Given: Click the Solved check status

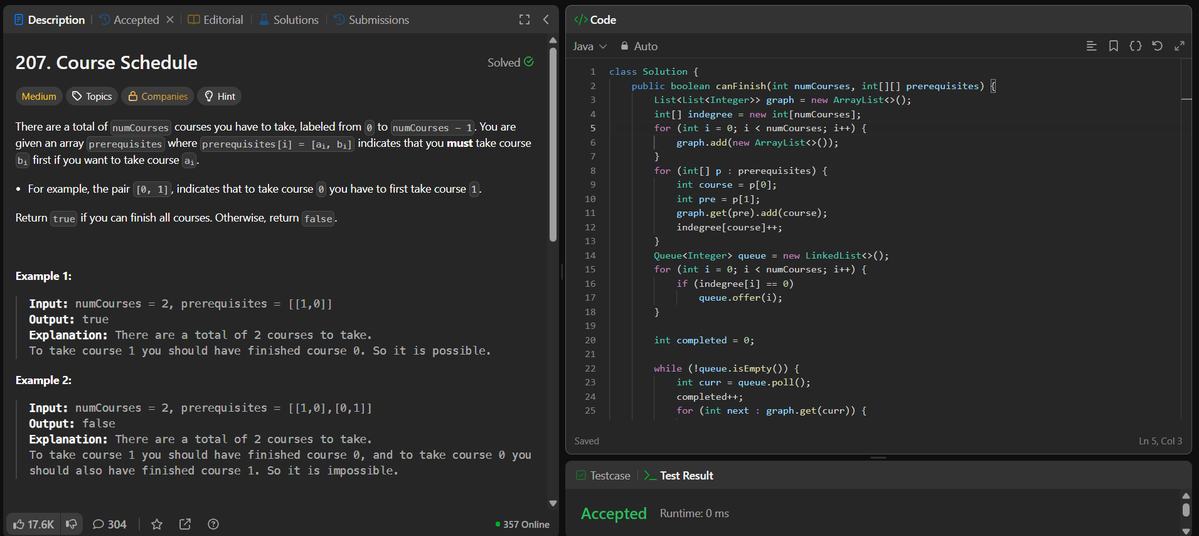Looking at the screenshot, I should pos(511,63).
